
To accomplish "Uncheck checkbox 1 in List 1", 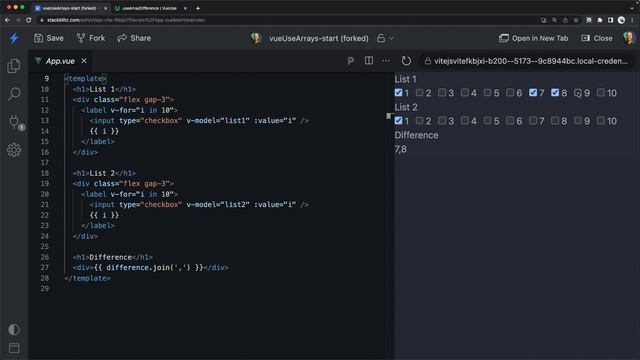I will (x=398, y=93).
